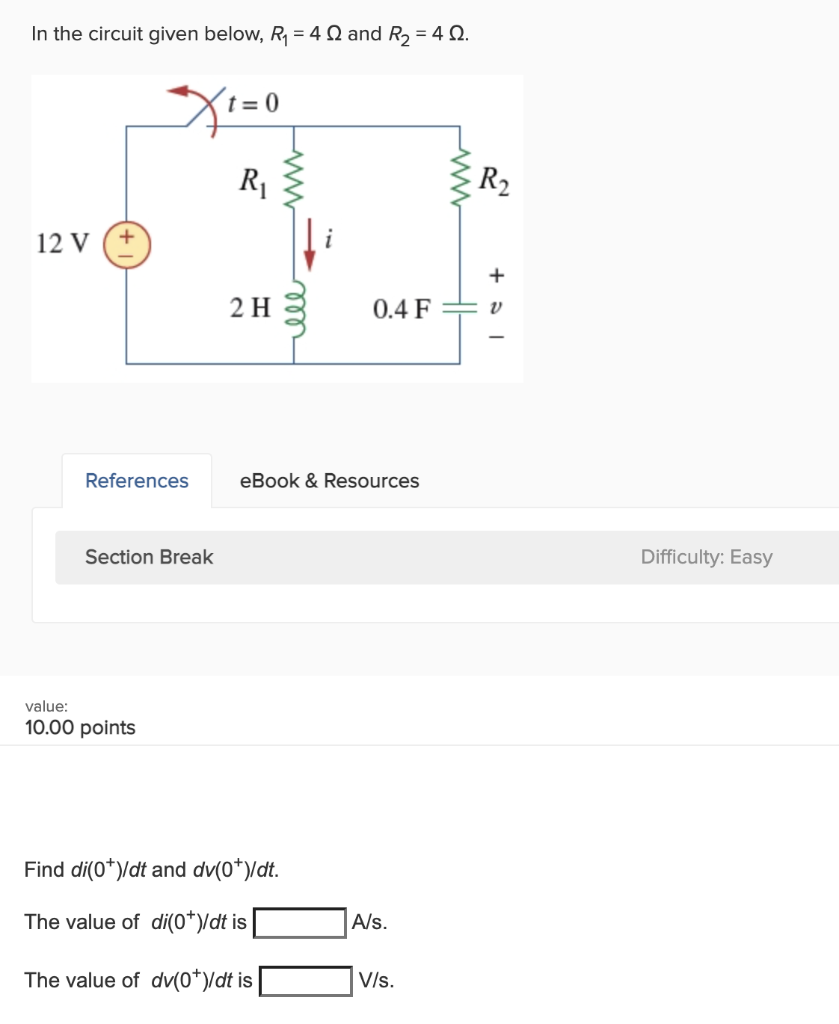This screenshot has width=839, height=1024.
Task: Open the eBook & Resources tab
Action: click(x=330, y=481)
